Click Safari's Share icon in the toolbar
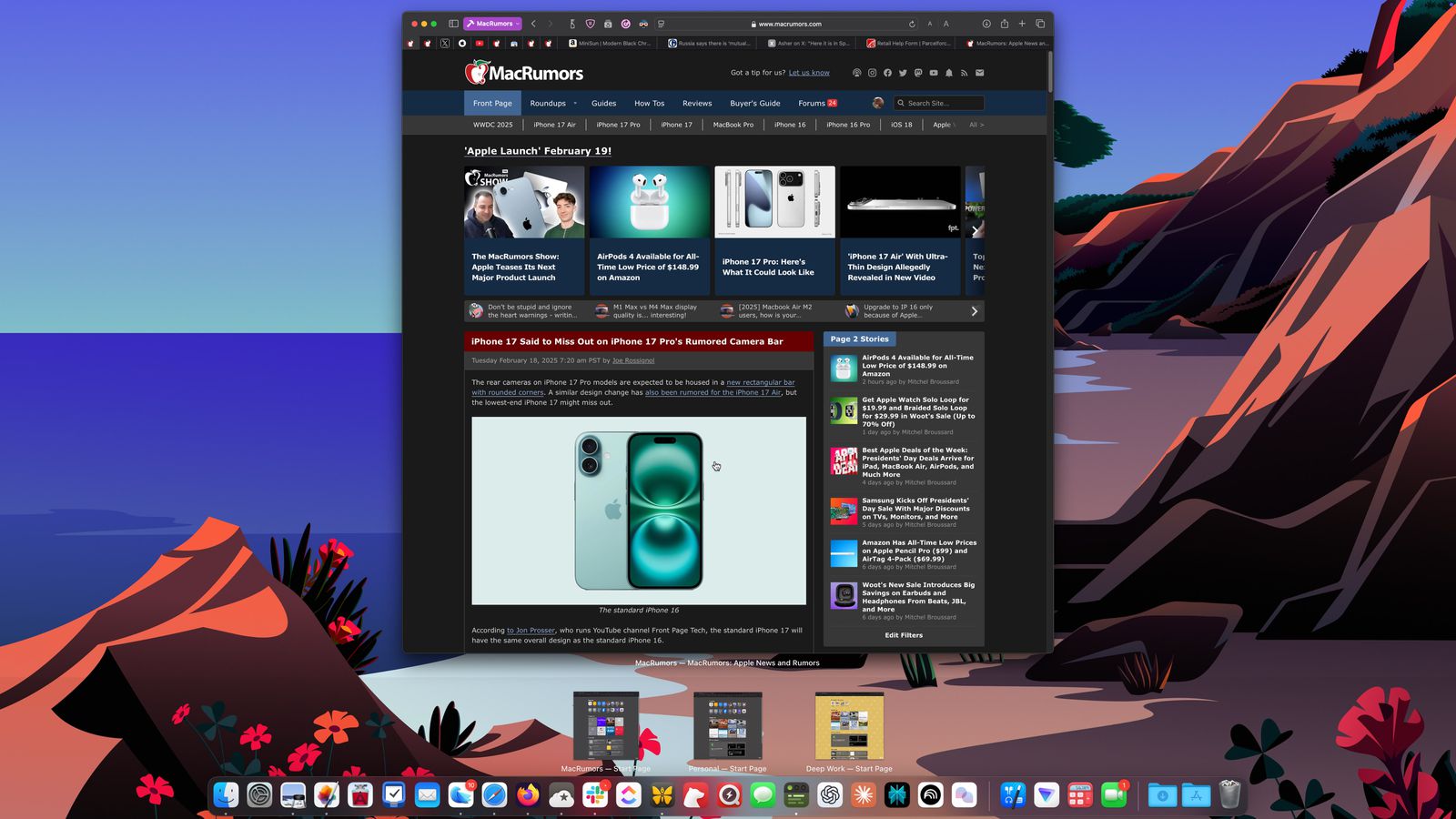1456x819 pixels. click(x=1005, y=24)
